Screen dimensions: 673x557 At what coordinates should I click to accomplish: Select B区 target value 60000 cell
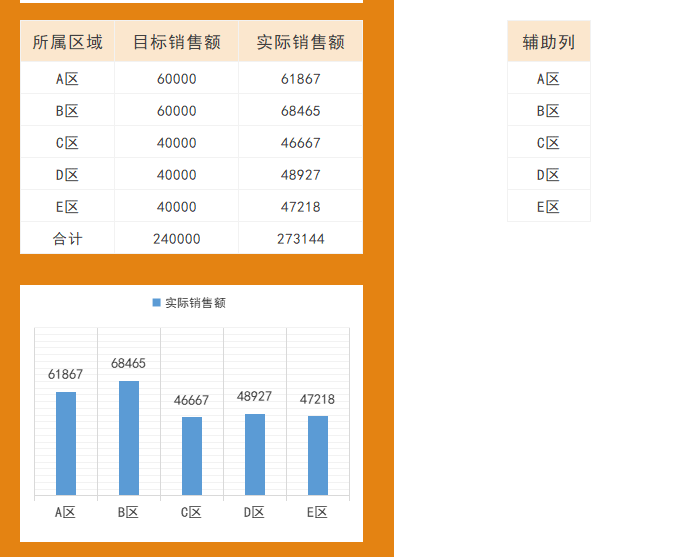click(x=176, y=110)
